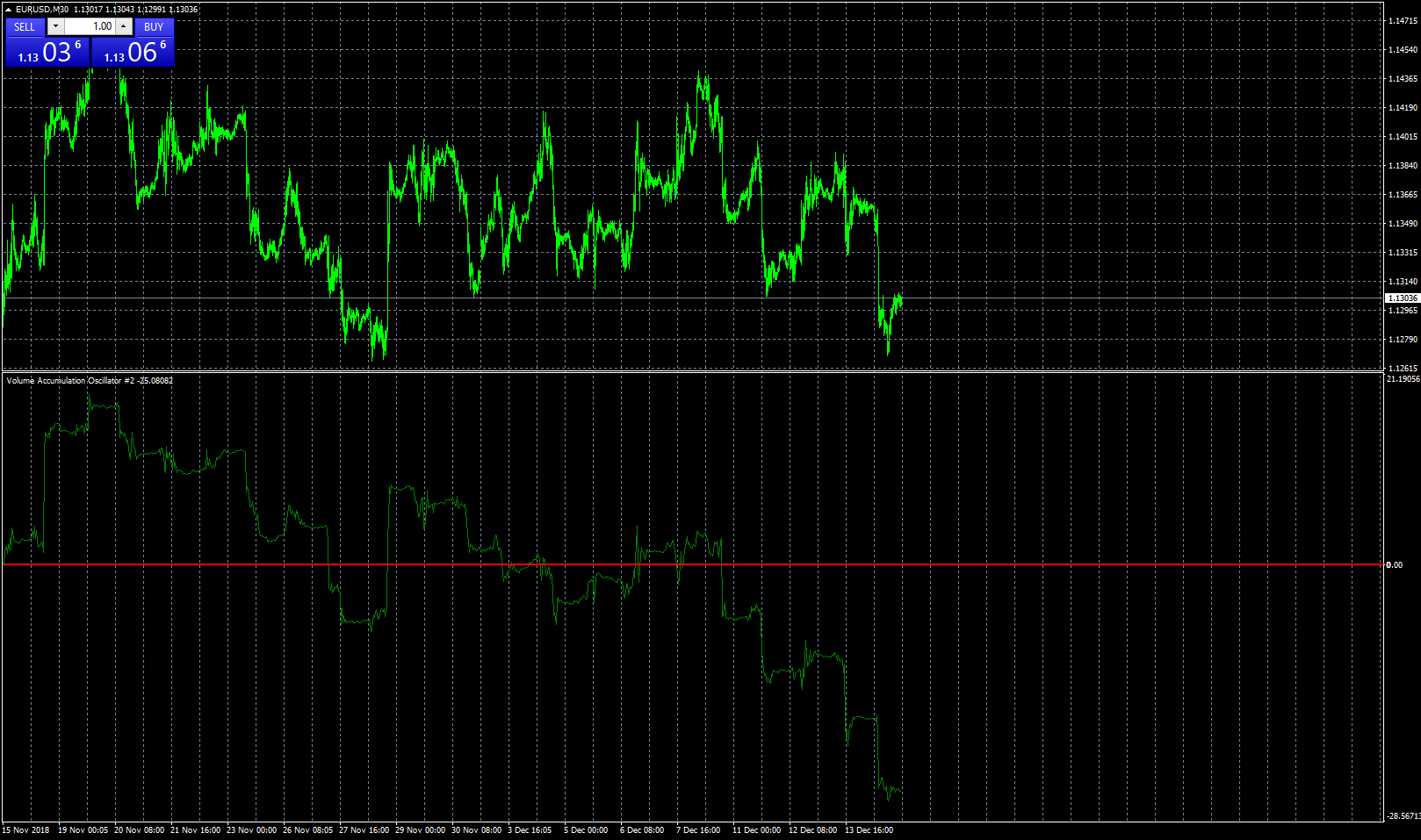Screen dimensions: 1421x840
Task: Click the 15 Nov 2018 time label
Action: (x=25, y=830)
